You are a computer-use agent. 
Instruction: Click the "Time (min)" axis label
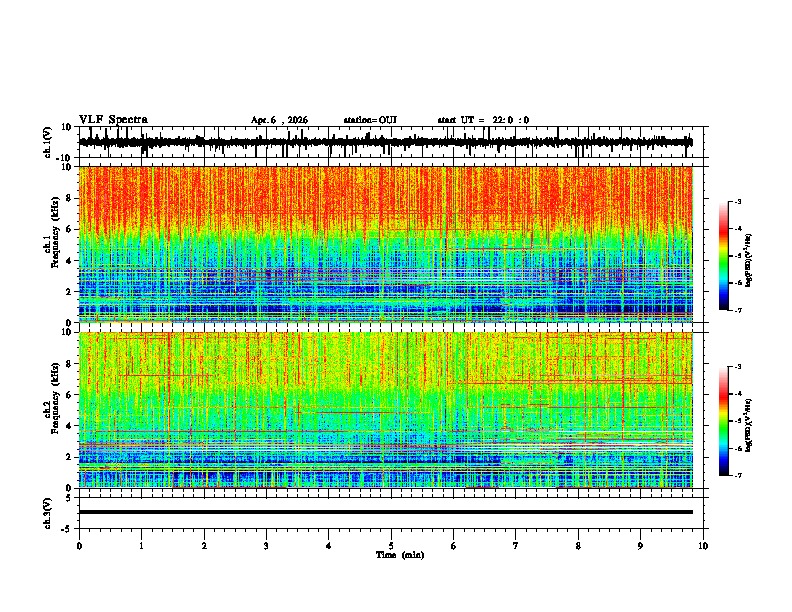pyautogui.click(x=400, y=555)
